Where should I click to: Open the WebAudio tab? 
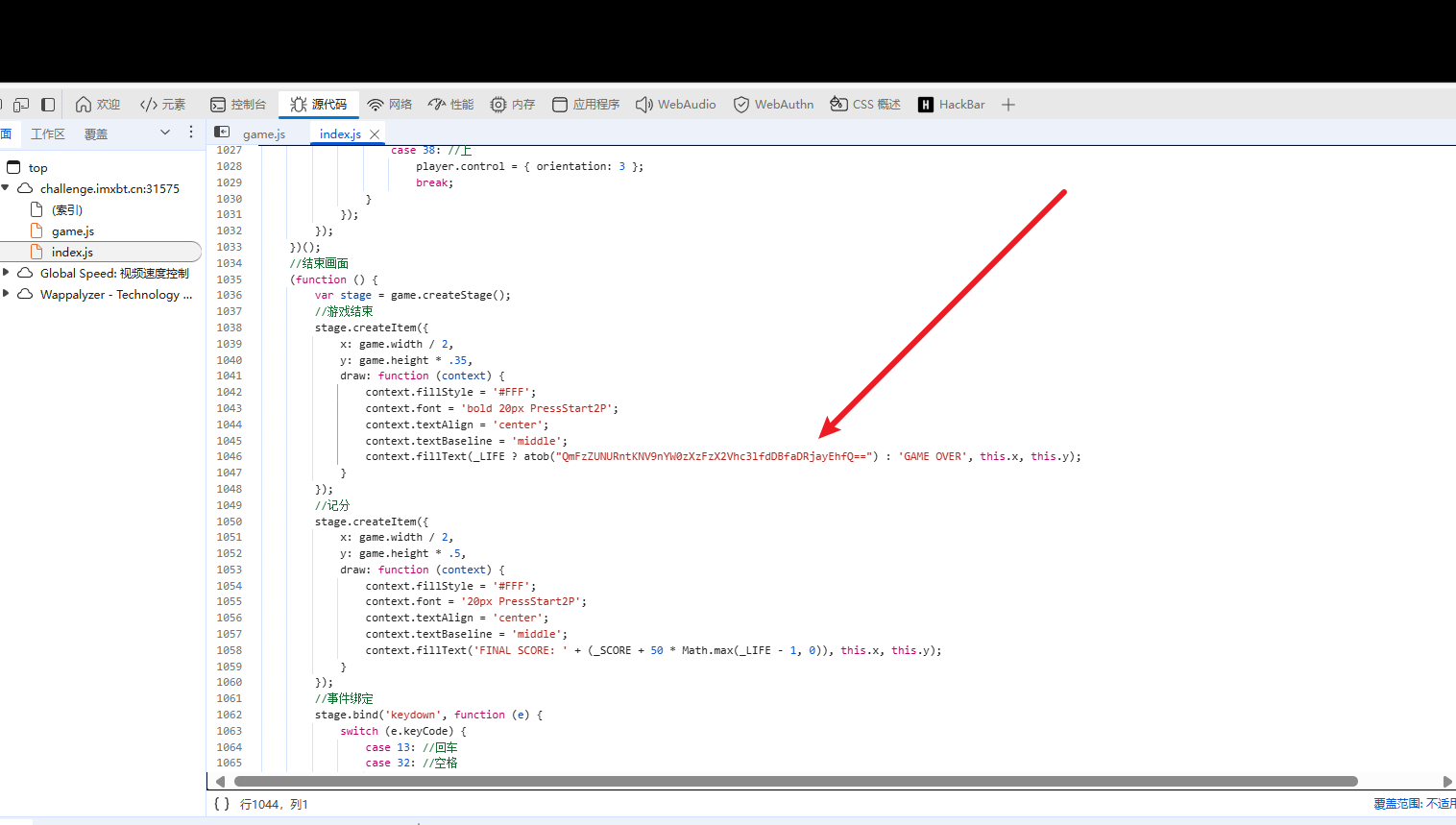676,105
